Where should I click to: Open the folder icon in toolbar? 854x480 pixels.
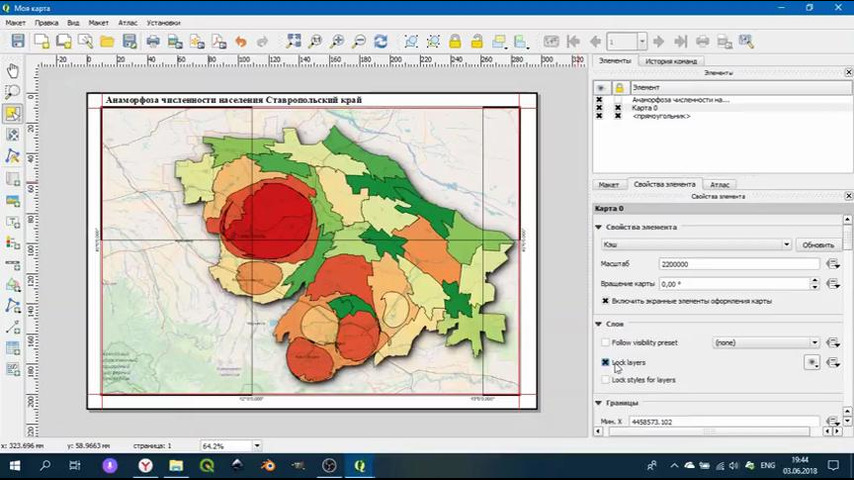click(106, 41)
